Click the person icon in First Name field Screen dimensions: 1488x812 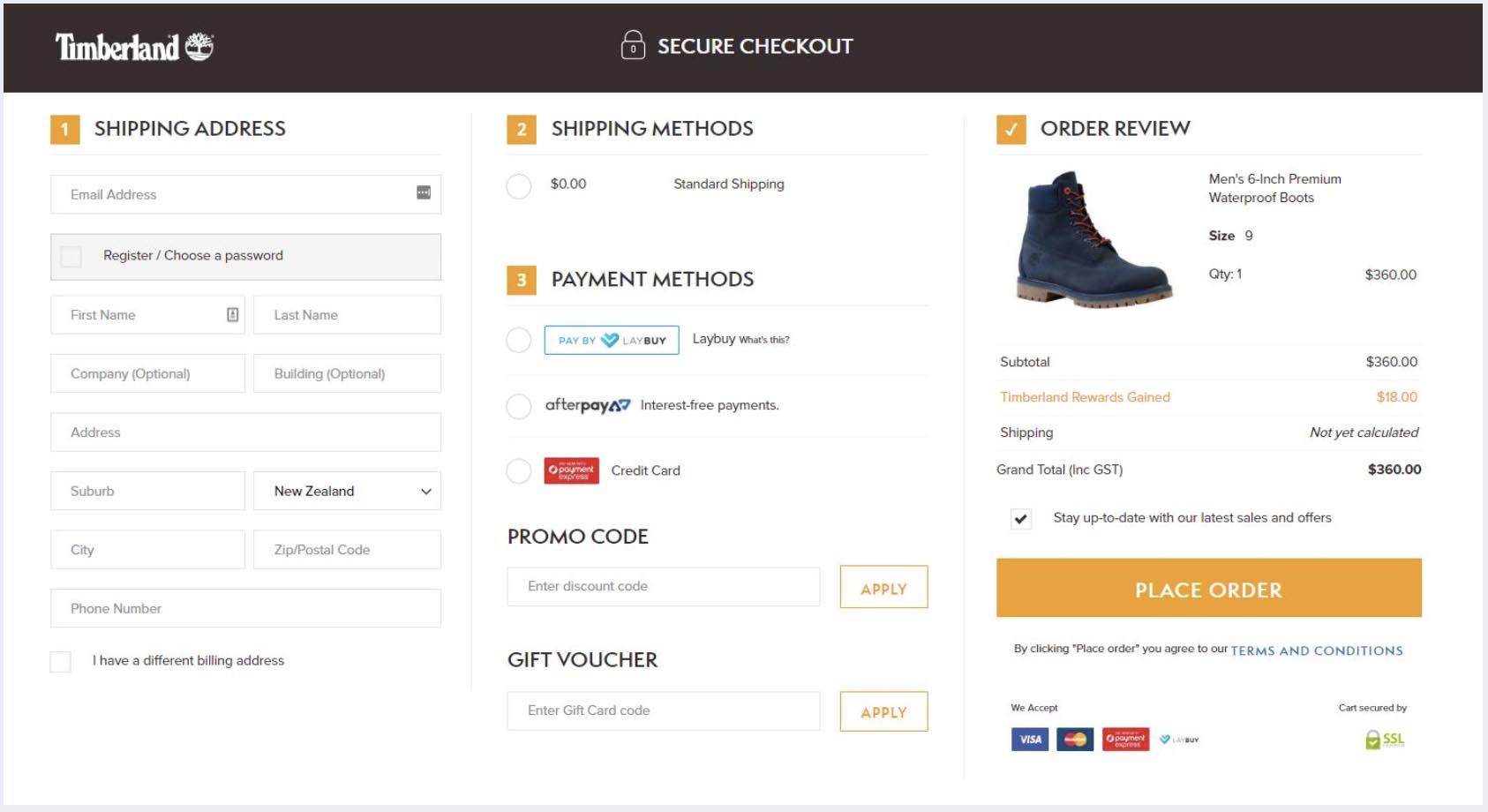coord(231,314)
